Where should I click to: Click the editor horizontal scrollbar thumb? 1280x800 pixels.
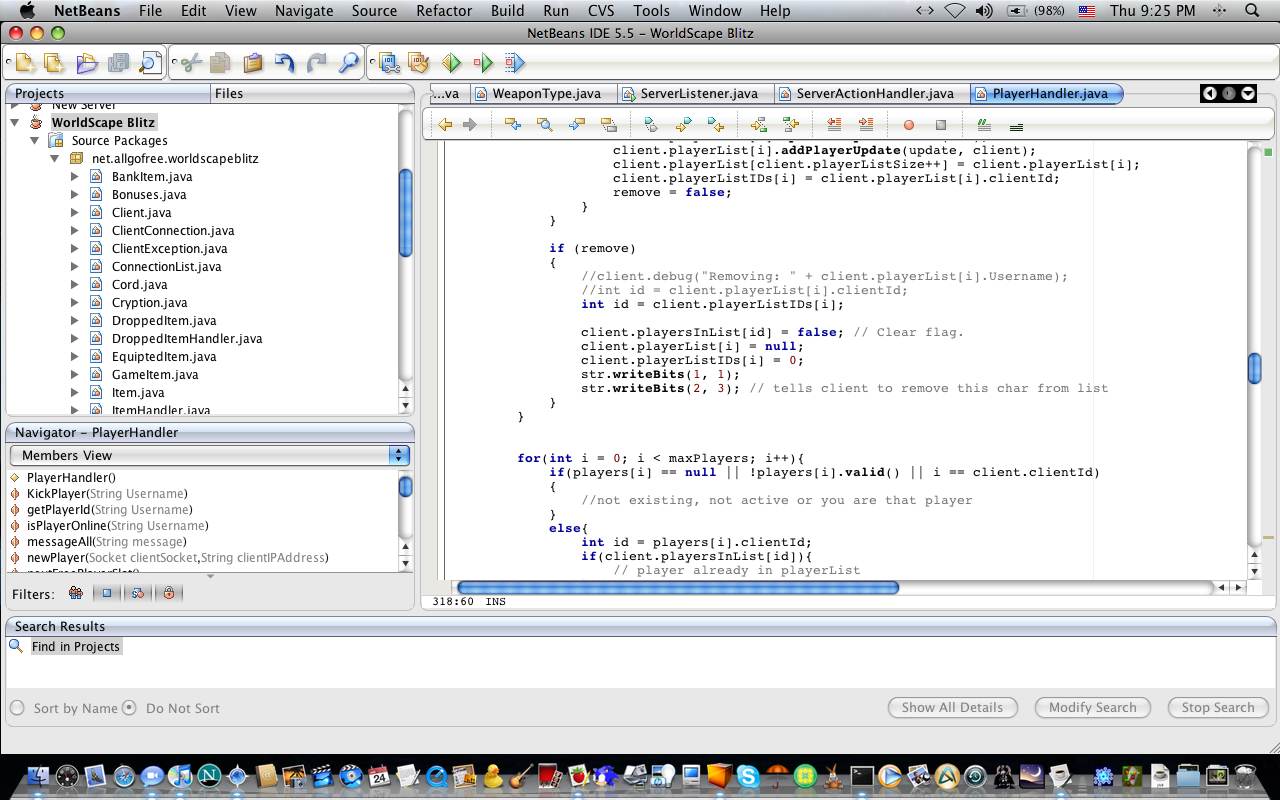pyautogui.click(x=677, y=587)
